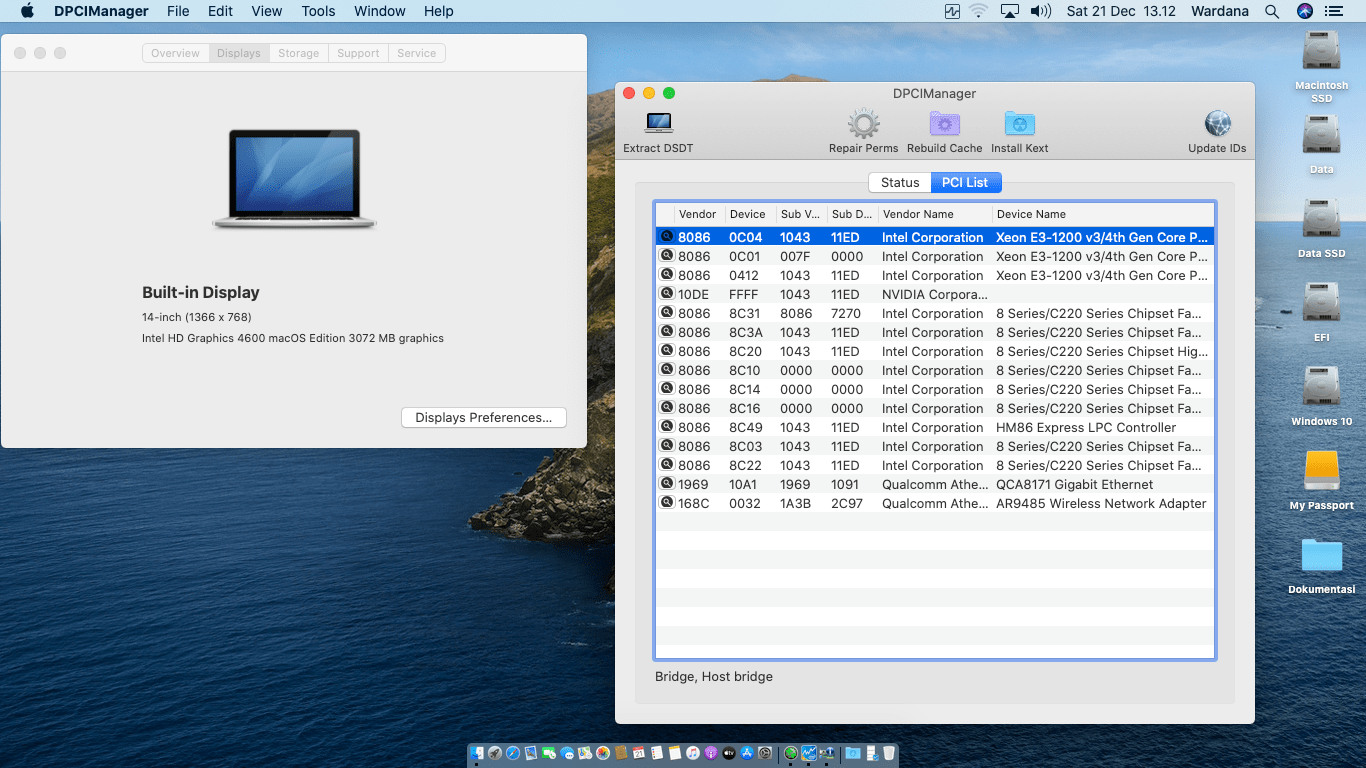Open the Tools menu

click(318, 11)
